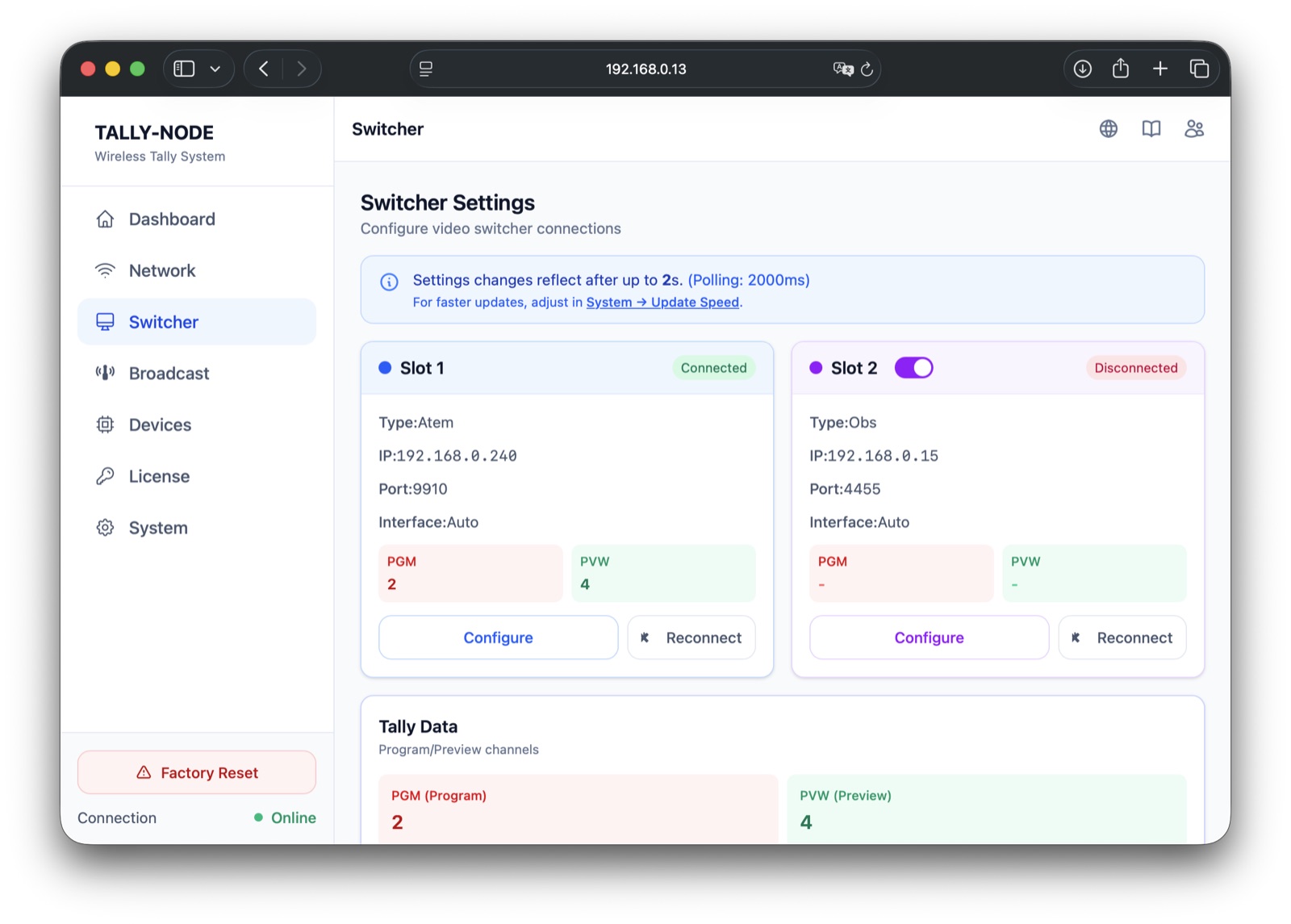Click IP:192.168.0.240 text
The height and width of the screenshot is (924, 1291).
pyautogui.click(x=448, y=456)
